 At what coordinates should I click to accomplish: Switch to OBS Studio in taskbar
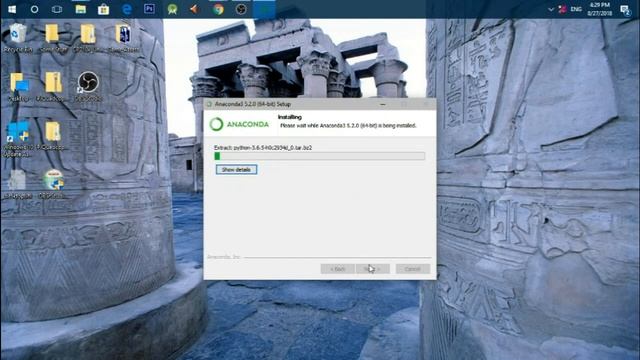click(241, 9)
